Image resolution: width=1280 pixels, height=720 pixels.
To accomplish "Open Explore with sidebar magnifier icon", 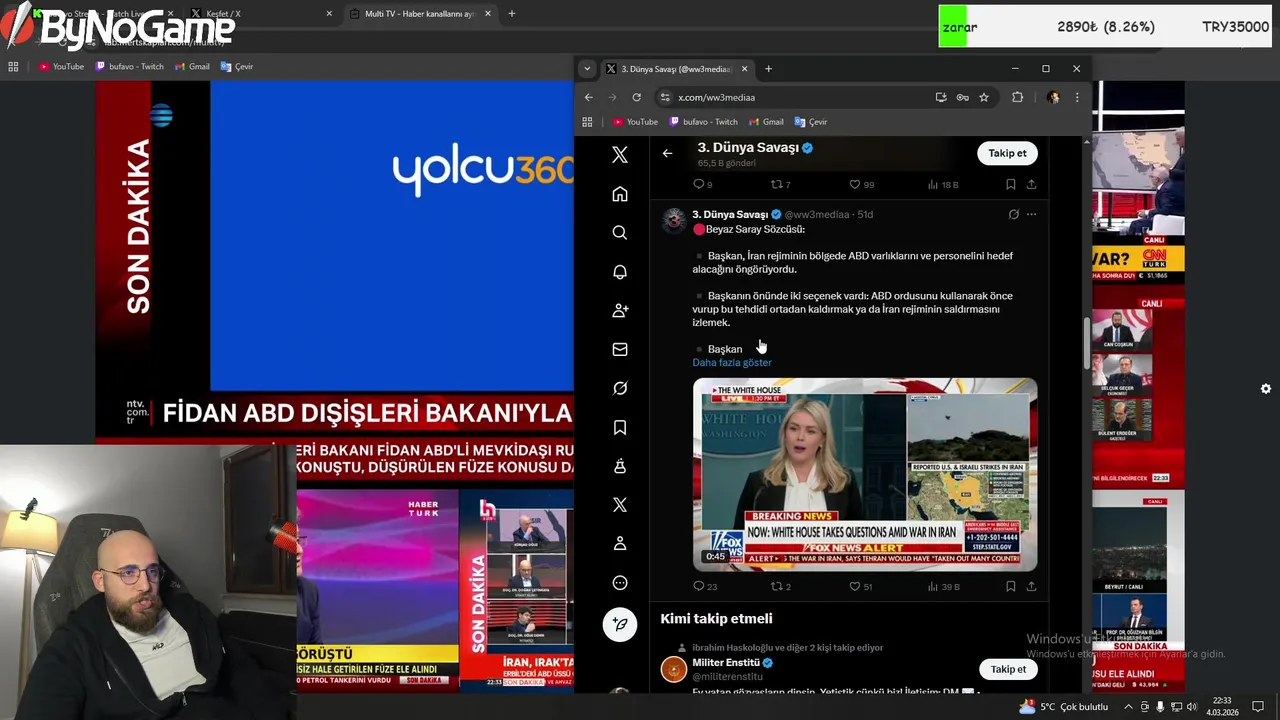I will pos(620,233).
